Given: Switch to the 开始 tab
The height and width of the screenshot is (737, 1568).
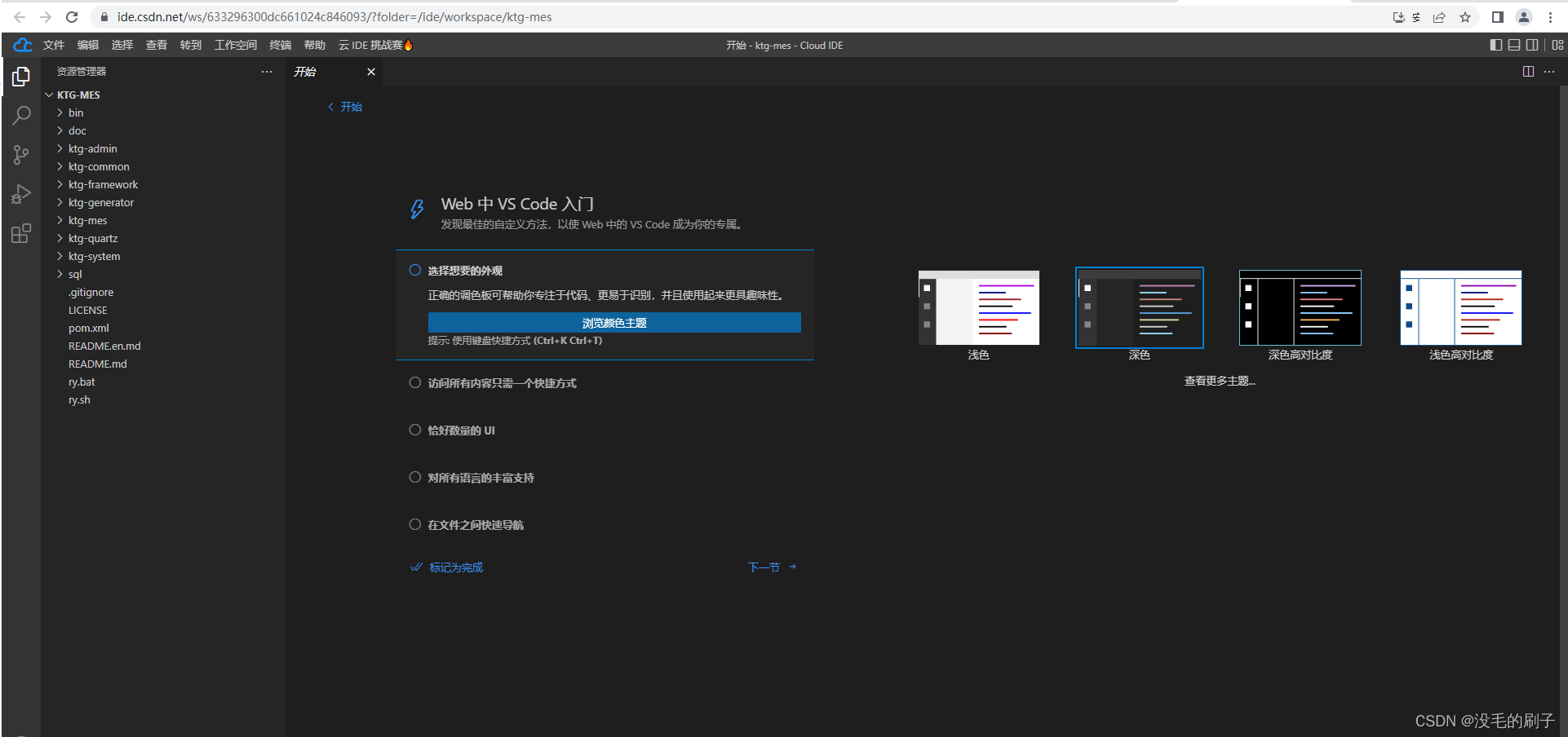Looking at the screenshot, I should (306, 72).
